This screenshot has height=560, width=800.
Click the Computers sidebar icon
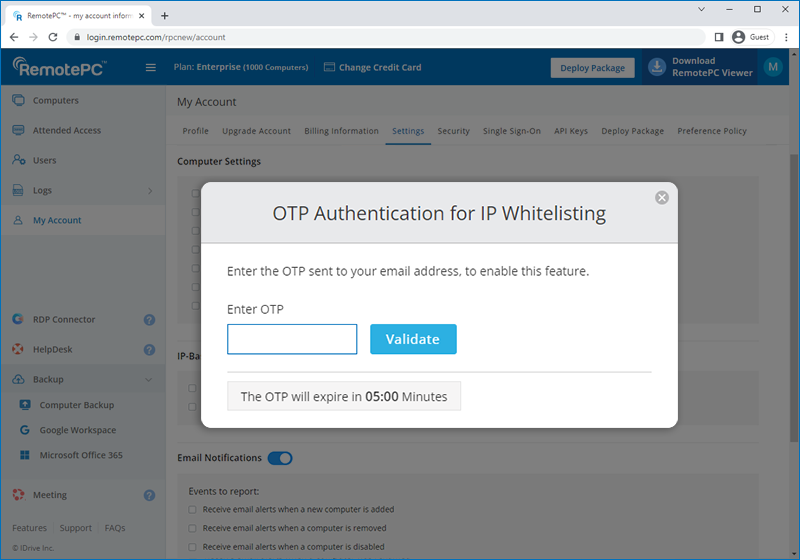[18, 101]
